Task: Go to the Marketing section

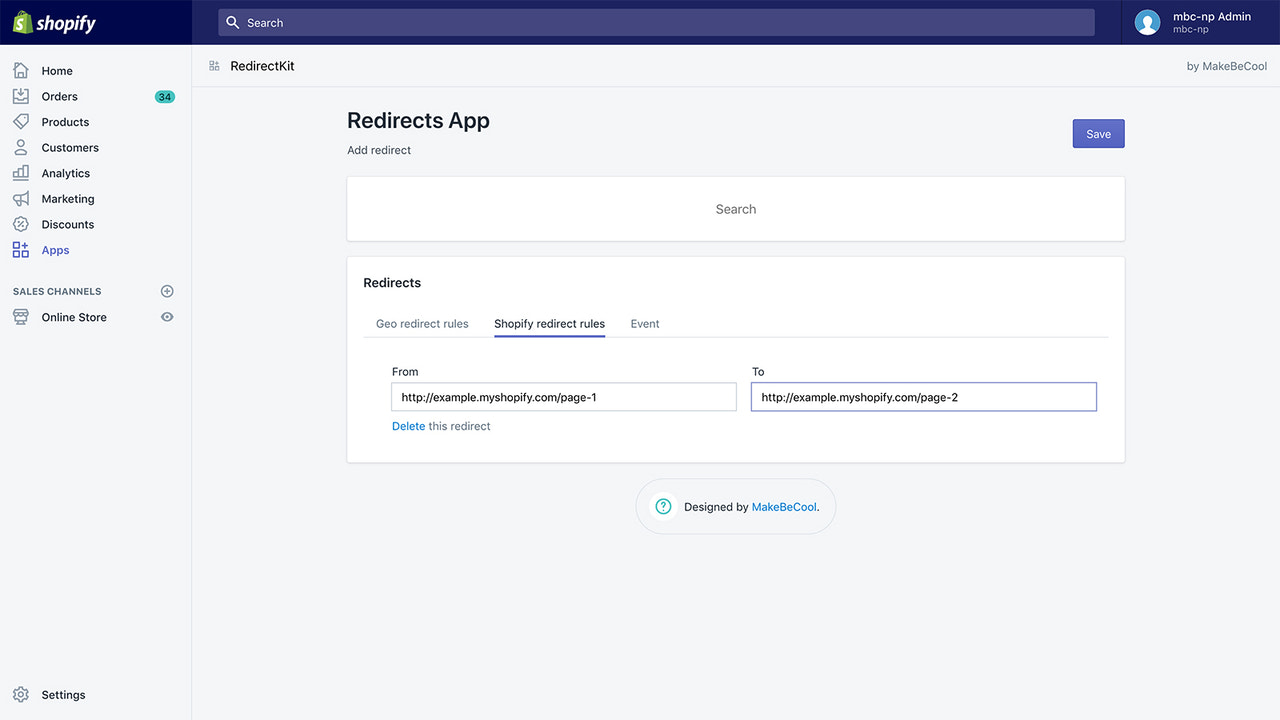Action: click(x=67, y=198)
